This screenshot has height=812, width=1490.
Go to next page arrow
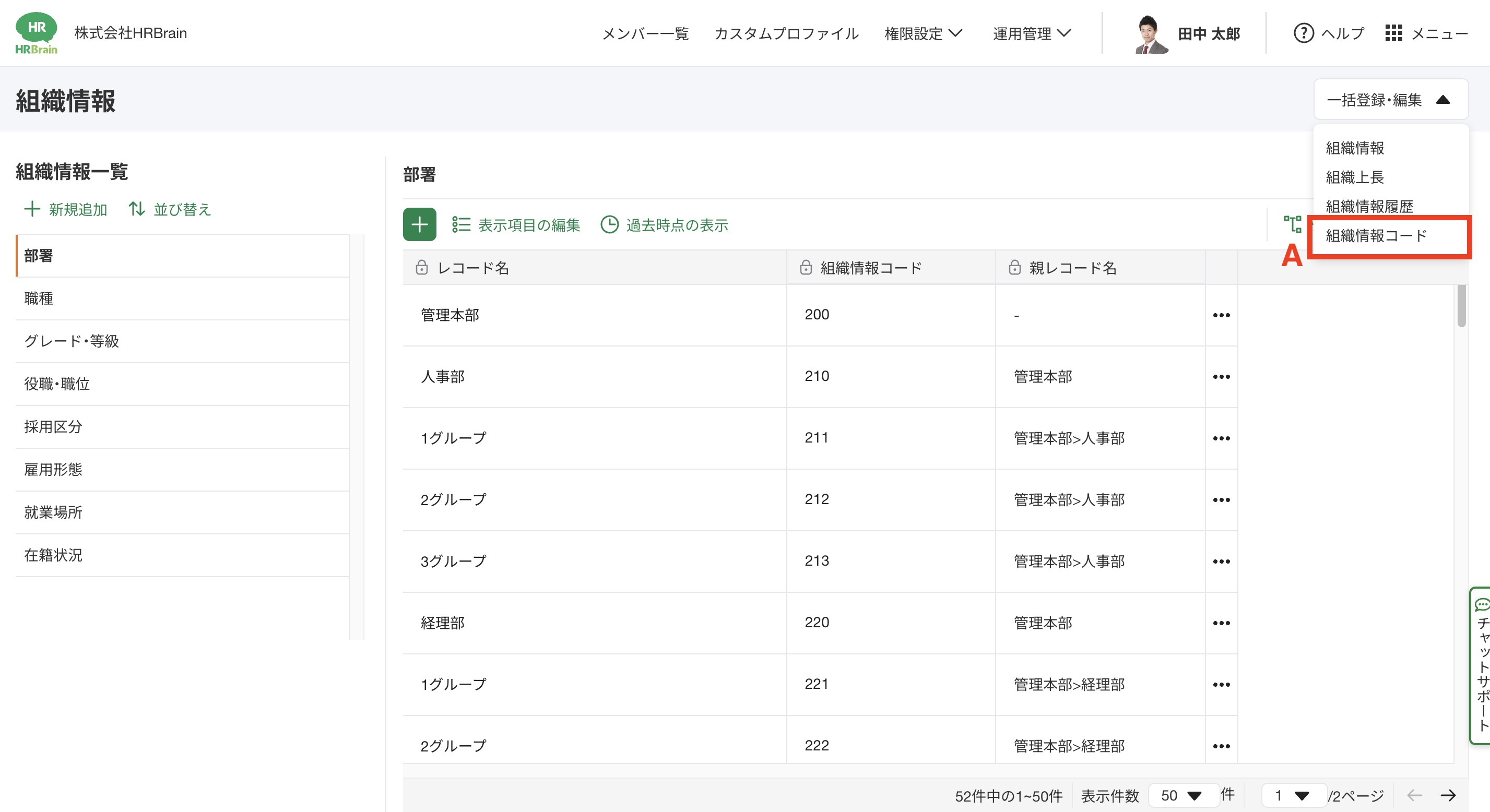(x=1448, y=795)
